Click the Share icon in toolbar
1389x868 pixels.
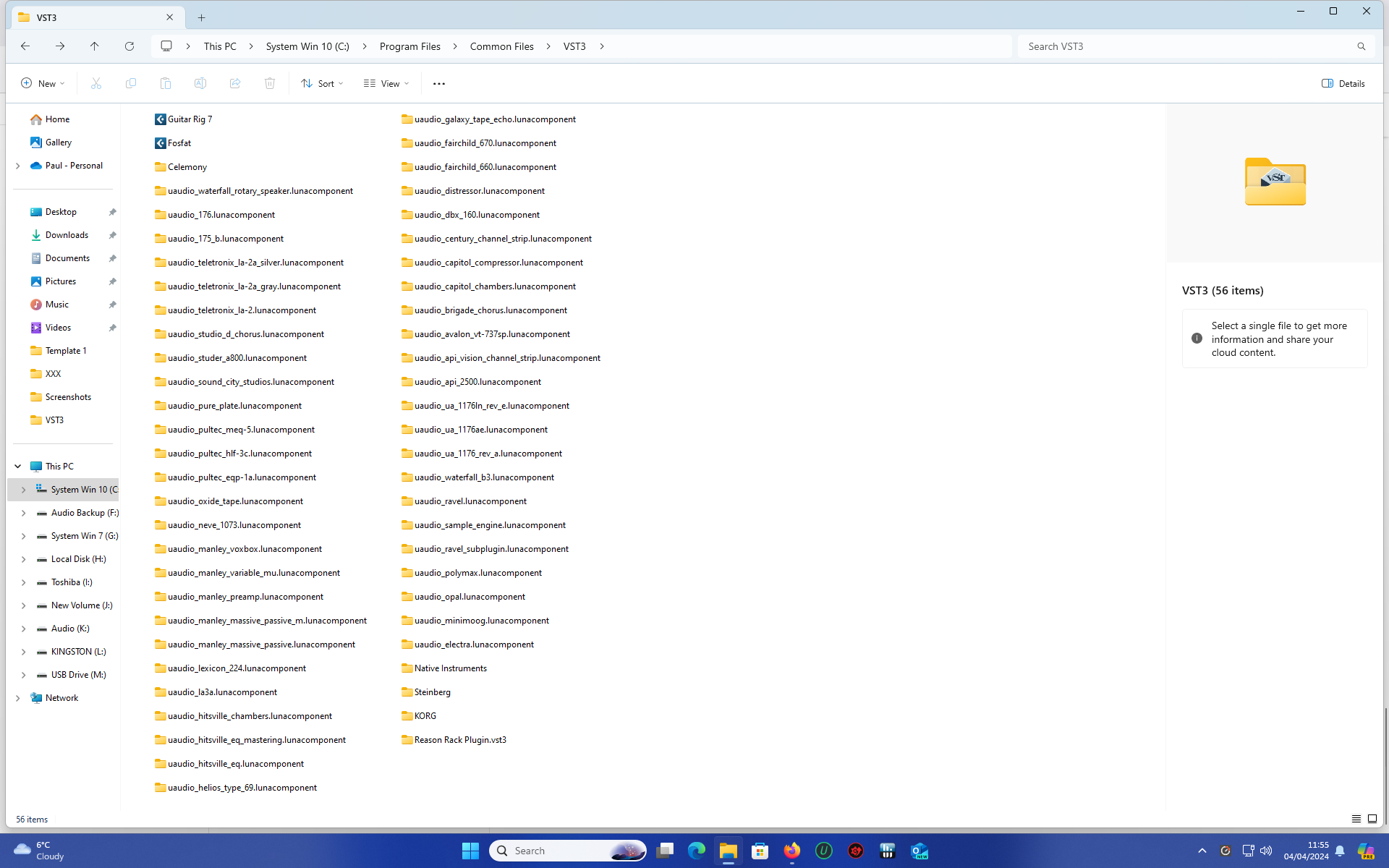coord(235,83)
